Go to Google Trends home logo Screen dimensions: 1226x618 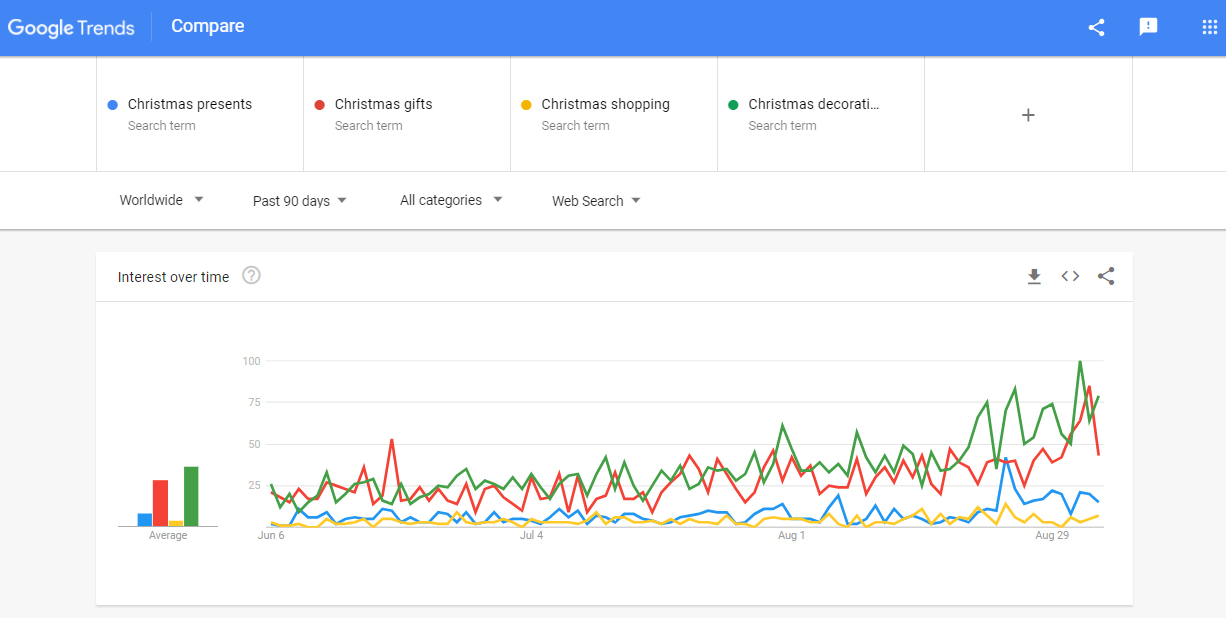click(x=71, y=28)
